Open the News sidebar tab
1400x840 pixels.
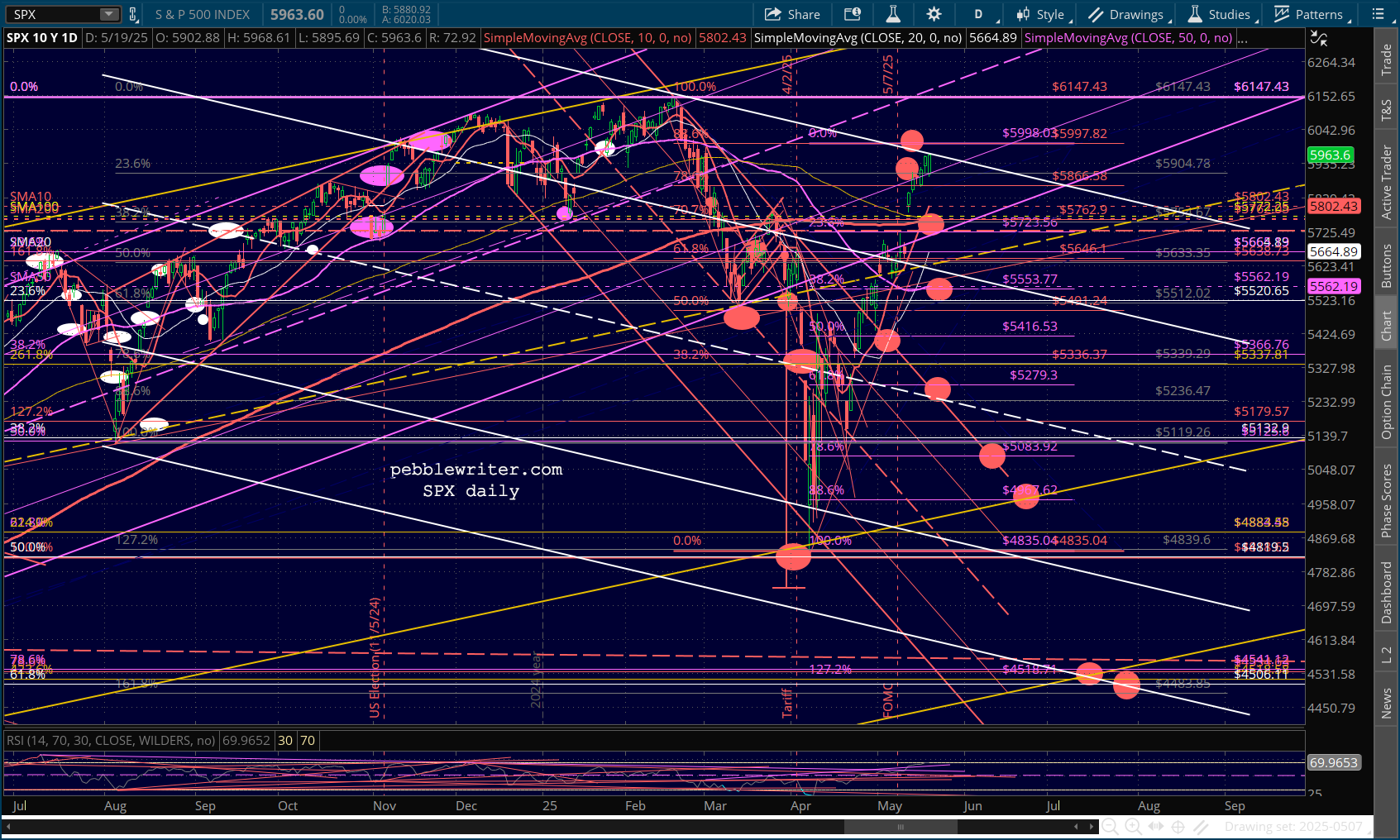click(x=1386, y=704)
